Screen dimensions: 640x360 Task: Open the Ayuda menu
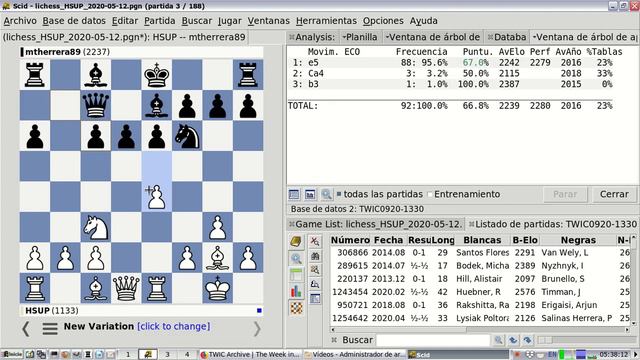click(x=423, y=20)
